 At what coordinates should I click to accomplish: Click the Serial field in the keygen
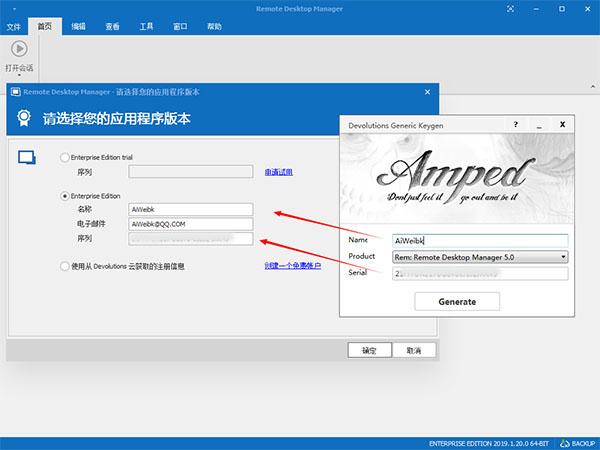pos(480,274)
